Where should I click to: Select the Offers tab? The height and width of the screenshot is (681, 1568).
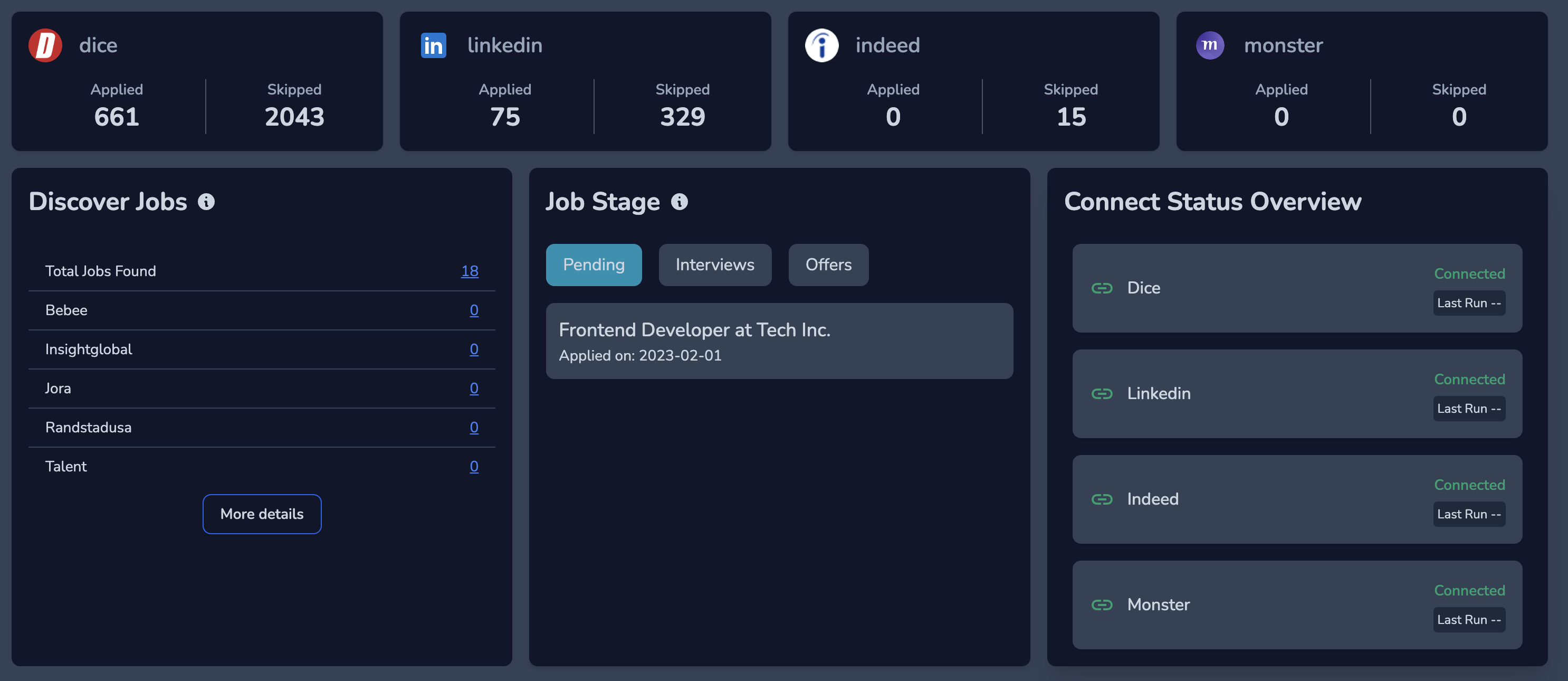[x=828, y=265]
